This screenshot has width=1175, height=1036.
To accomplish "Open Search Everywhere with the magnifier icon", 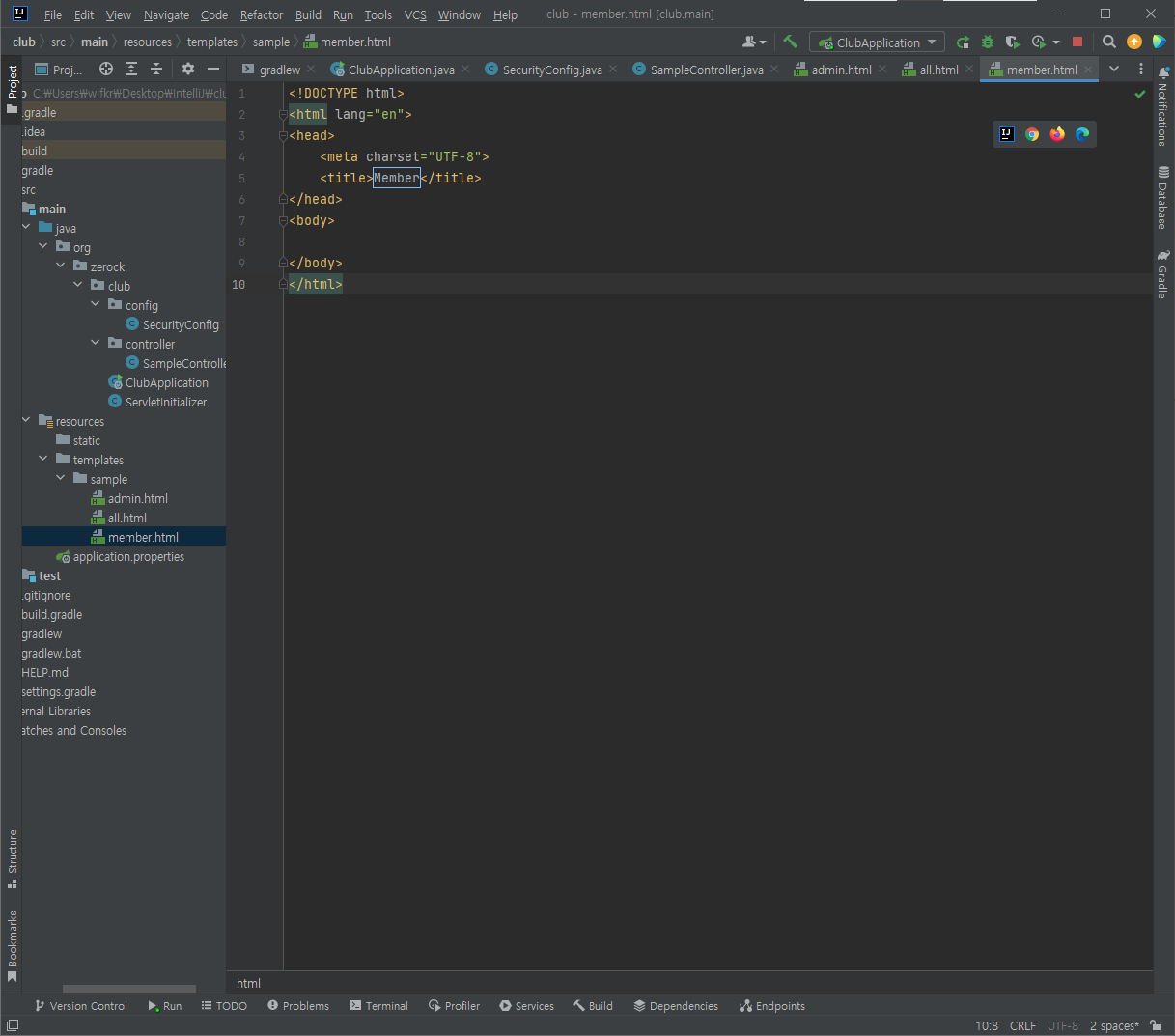I will (x=1109, y=42).
